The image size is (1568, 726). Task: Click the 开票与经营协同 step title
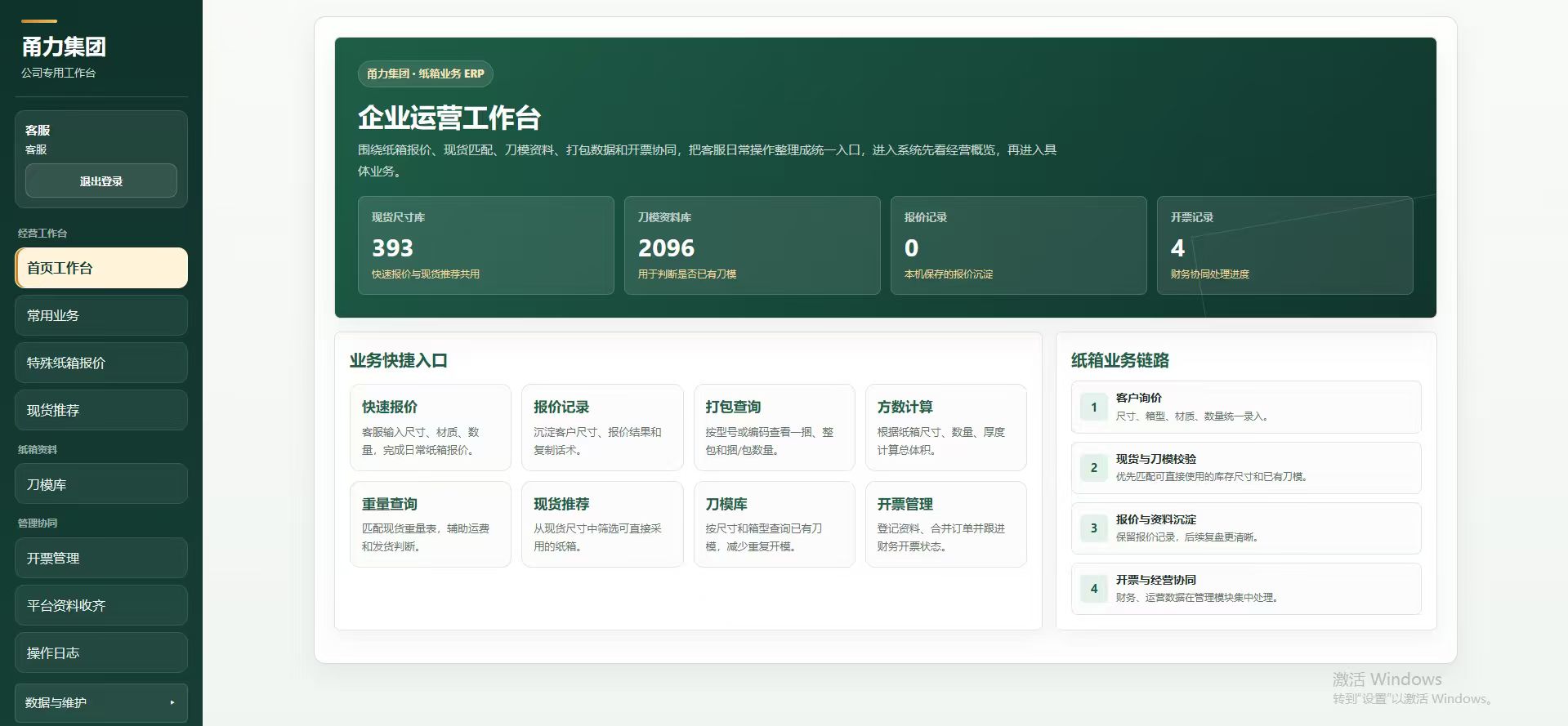1156,580
